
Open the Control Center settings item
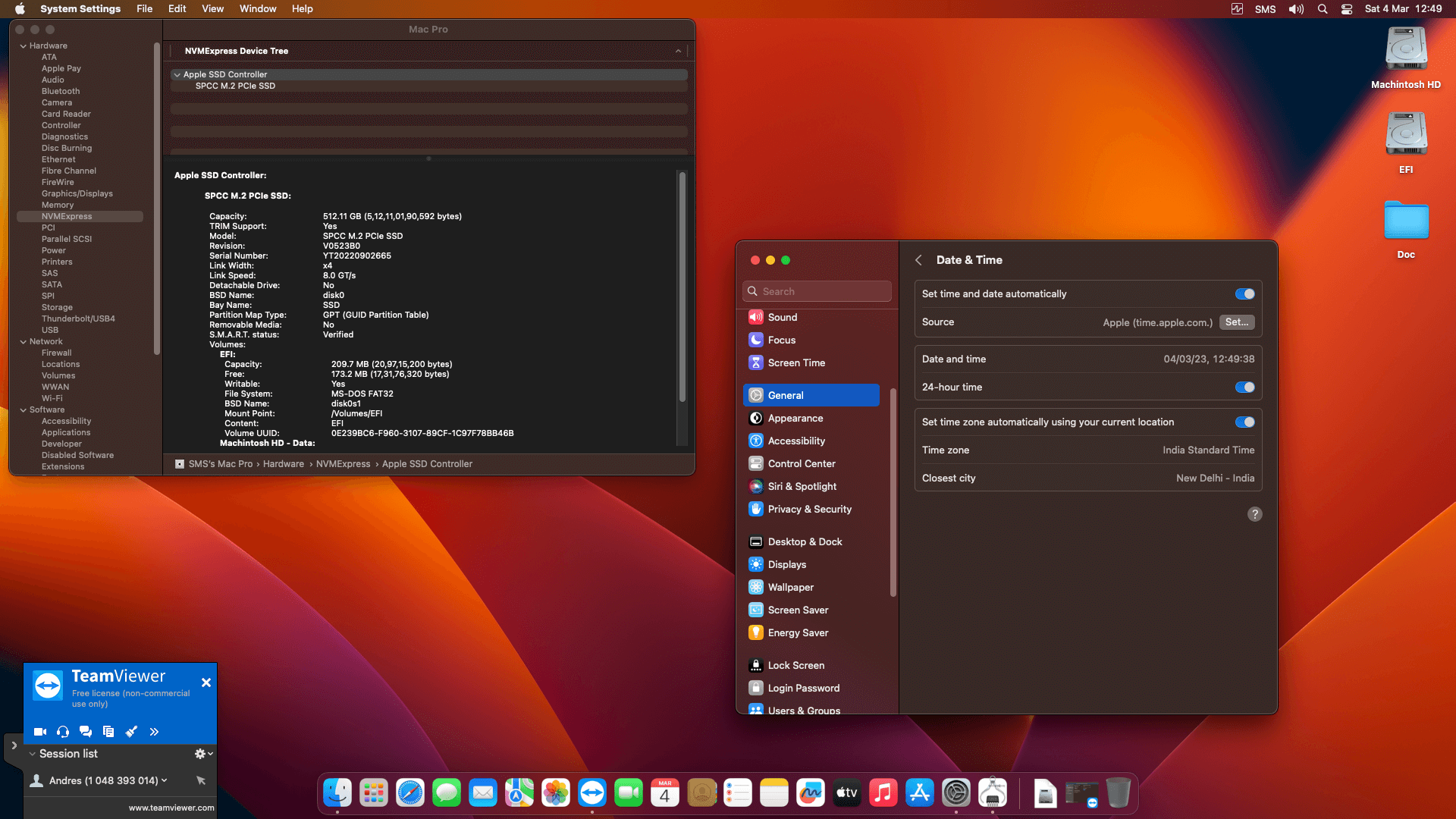click(801, 464)
